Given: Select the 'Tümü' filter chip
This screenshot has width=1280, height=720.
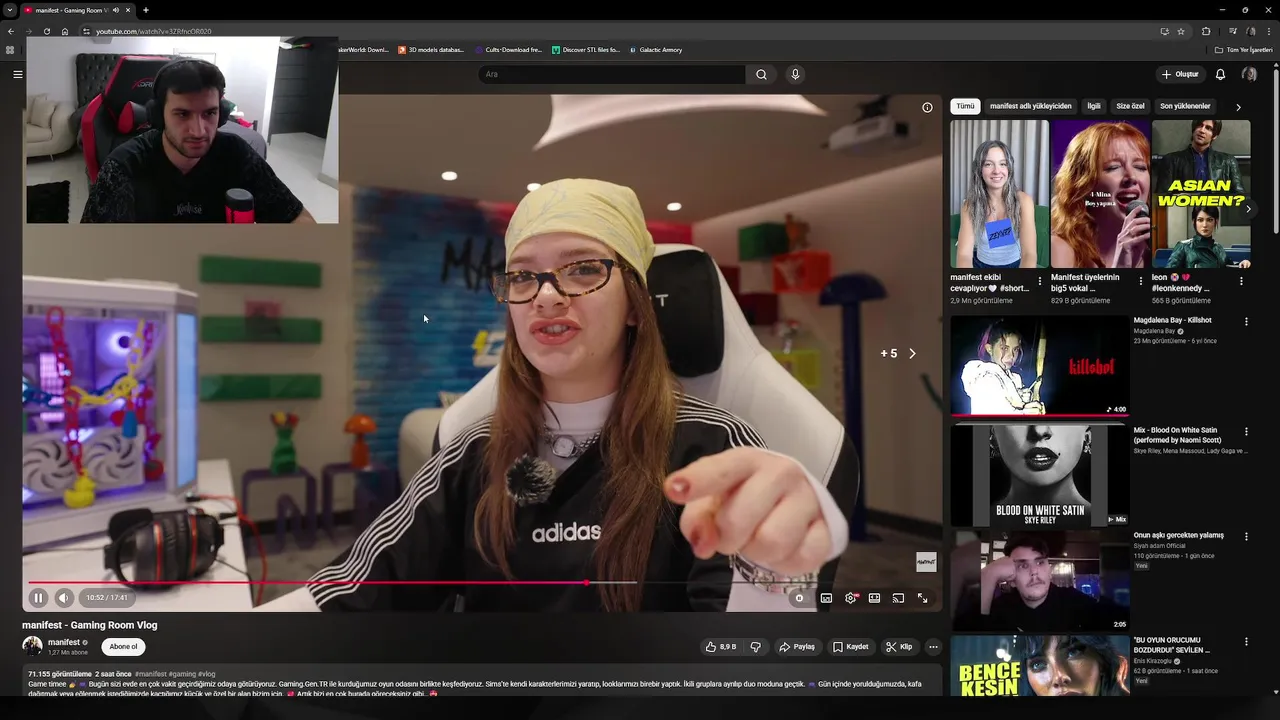Looking at the screenshot, I should (x=965, y=106).
